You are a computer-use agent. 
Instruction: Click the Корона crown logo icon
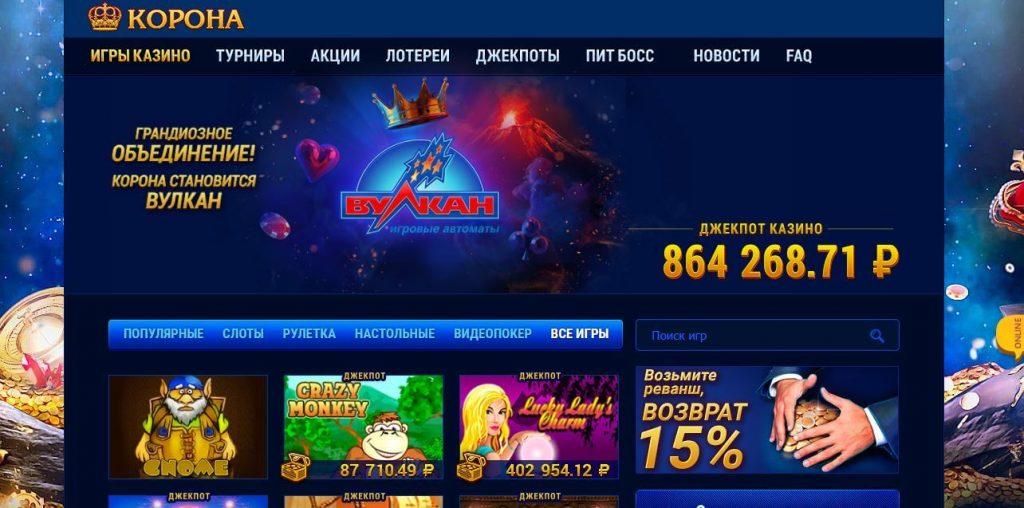pyautogui.click(x=104, y=17)
